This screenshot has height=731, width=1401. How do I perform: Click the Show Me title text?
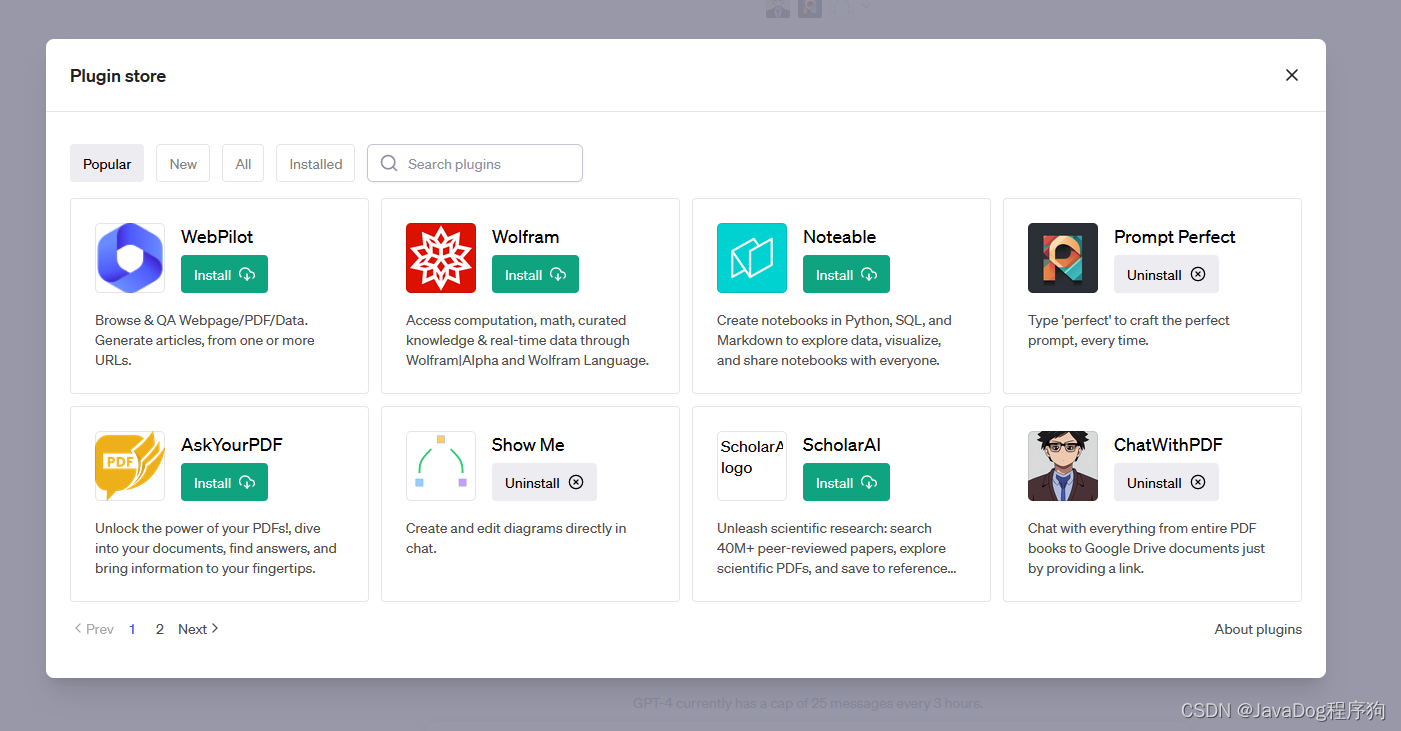point(528,445)
